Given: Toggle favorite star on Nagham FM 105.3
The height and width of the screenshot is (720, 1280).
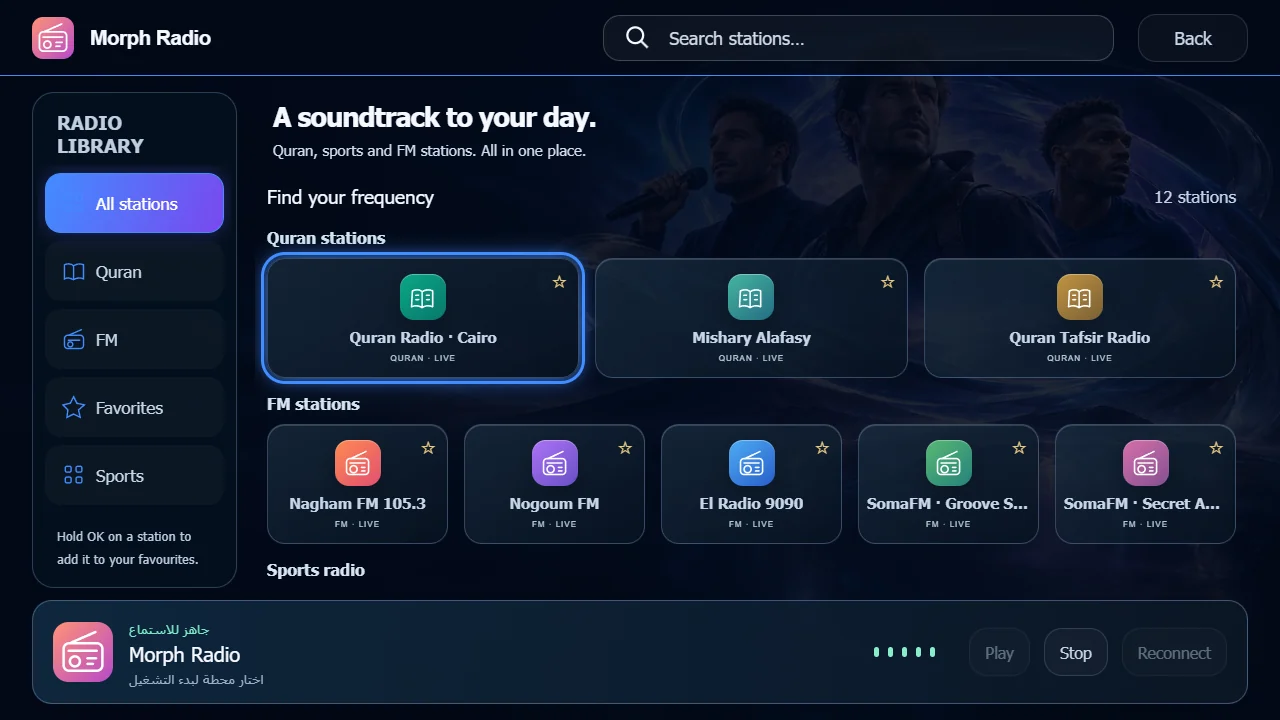Looking at the screenshot, I should 428,448.
